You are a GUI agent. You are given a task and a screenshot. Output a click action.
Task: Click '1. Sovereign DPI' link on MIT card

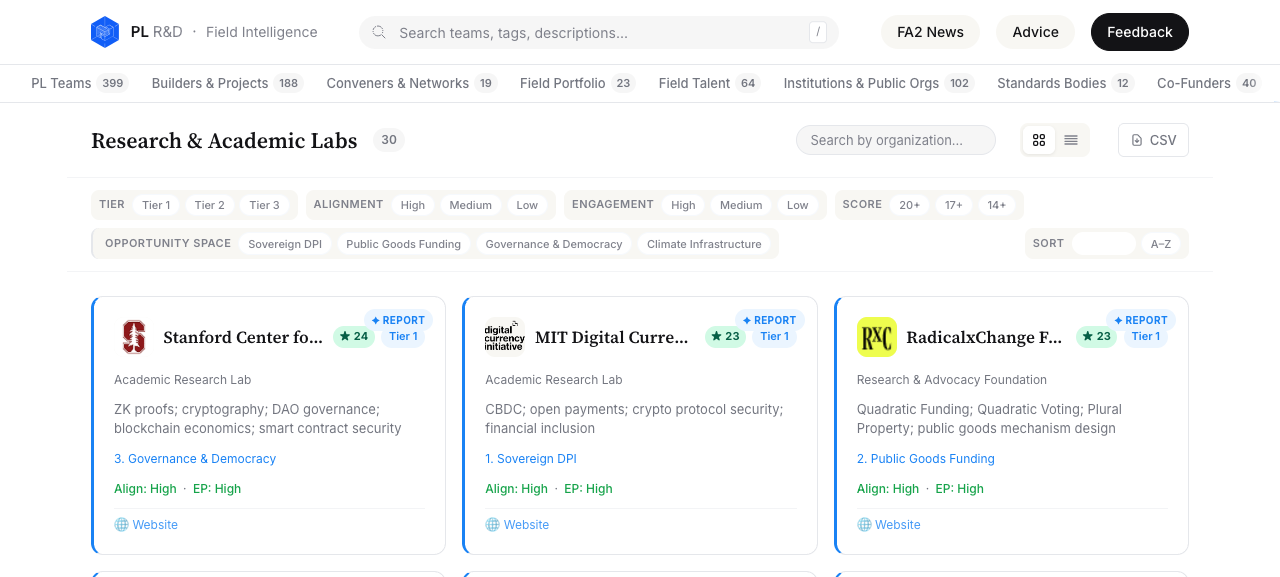(x=531, y=459)
